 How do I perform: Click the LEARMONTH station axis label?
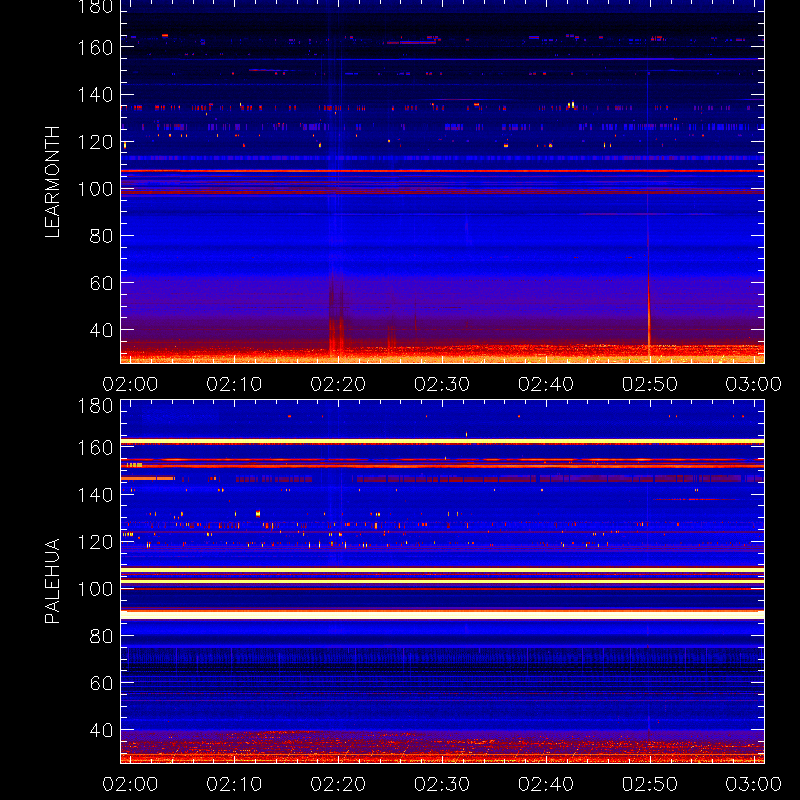[x=53, y=182]
